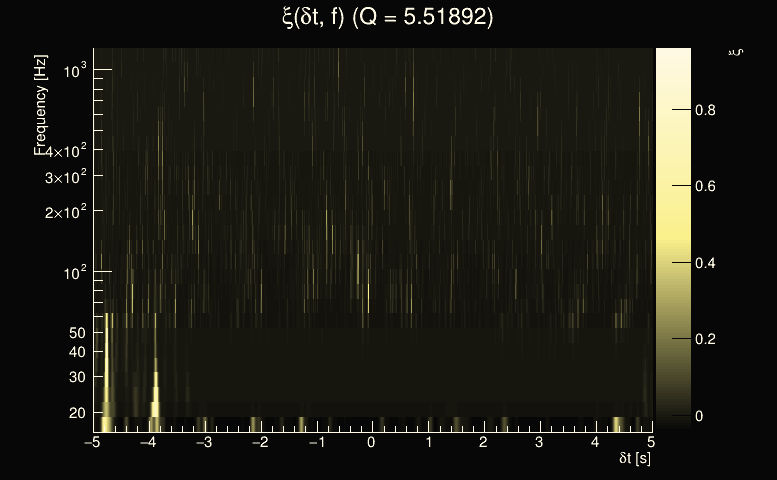Click the 50 Hz tick label on the y-axis
This screenshot has height=480, width=777.
pos(78,333)
